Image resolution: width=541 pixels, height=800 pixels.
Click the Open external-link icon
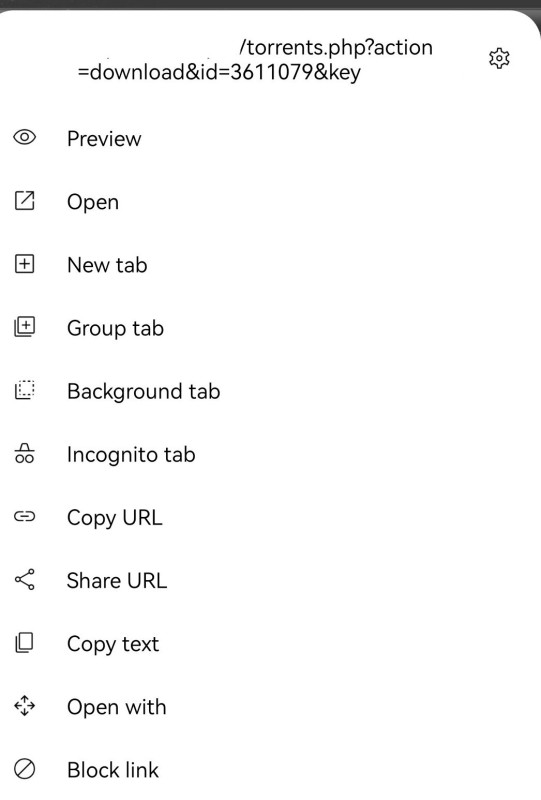pos(24,201)
